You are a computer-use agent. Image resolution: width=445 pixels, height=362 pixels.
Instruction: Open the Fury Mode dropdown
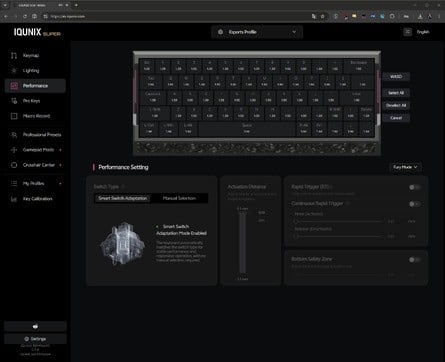click(405, 167)
